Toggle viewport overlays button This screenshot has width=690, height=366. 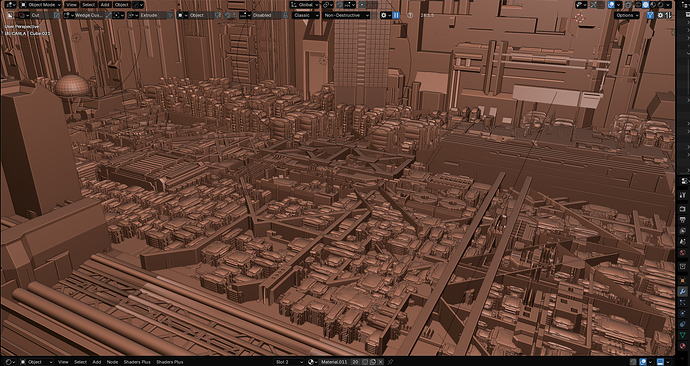point(611,5)
